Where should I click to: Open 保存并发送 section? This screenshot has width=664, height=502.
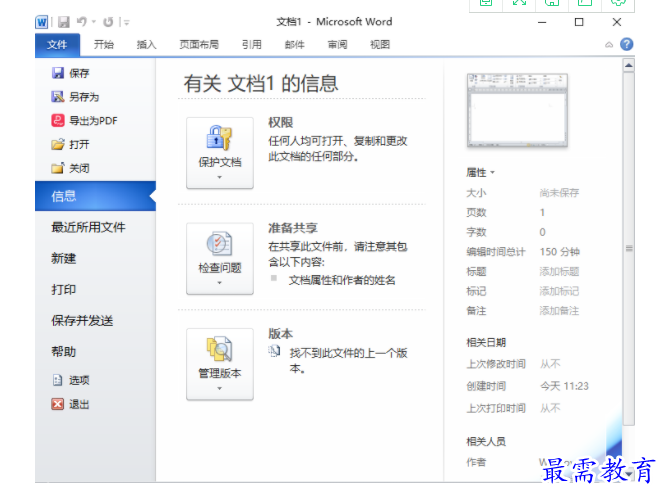(82, 321)
